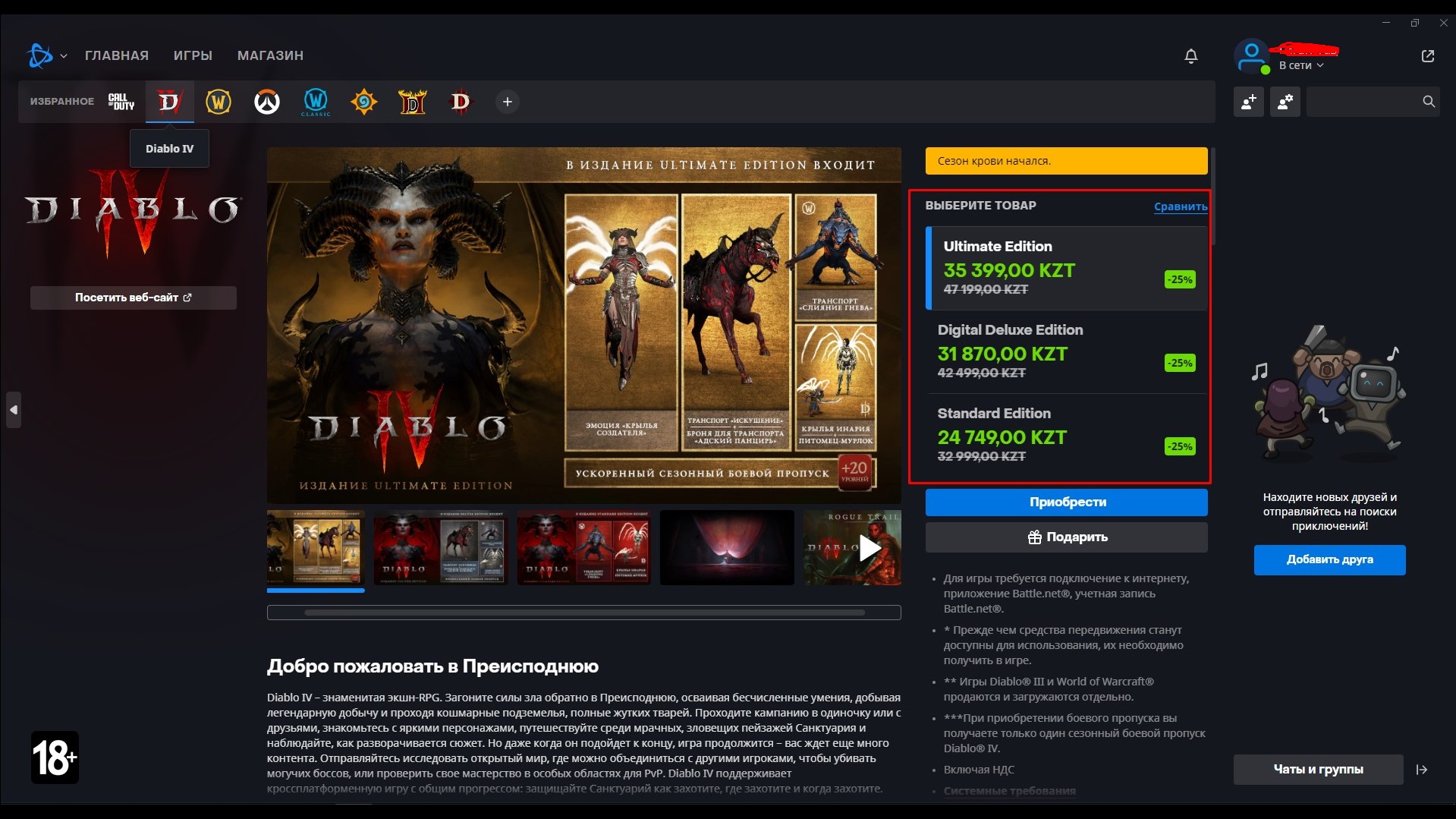Click the friends search magnifier icon
1456x819 pixels.
1429,102
